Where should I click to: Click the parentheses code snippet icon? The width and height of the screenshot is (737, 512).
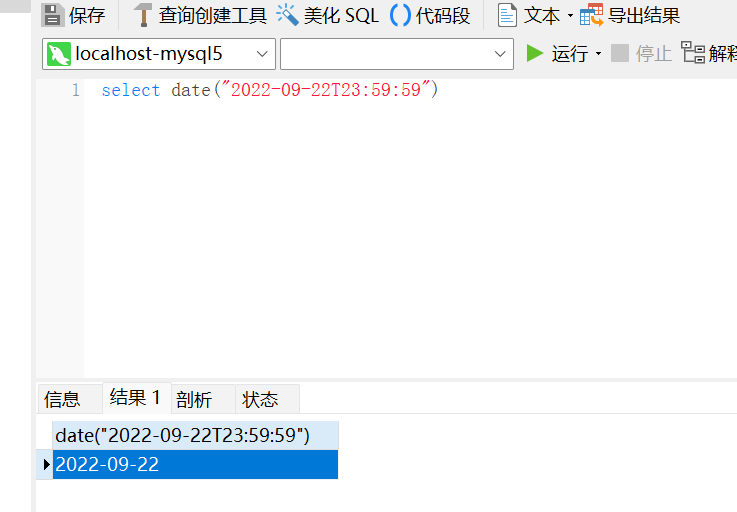[400, 15]
